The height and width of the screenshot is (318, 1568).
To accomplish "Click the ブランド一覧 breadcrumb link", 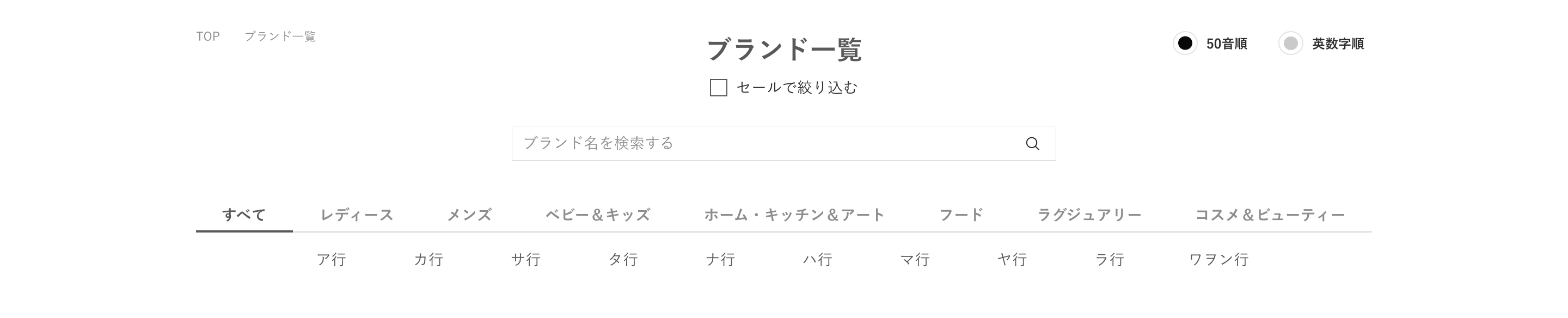I will [x=280, y=36].
